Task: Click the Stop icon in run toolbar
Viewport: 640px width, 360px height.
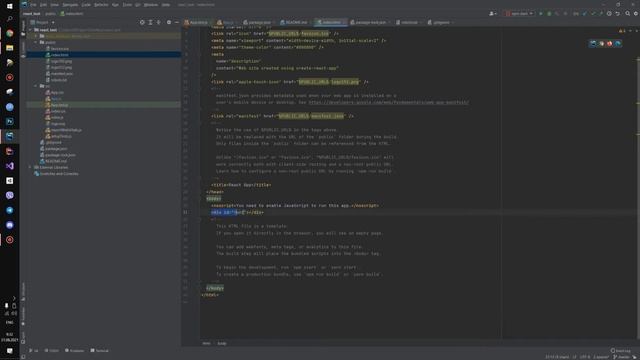Action: pos(565,13)
